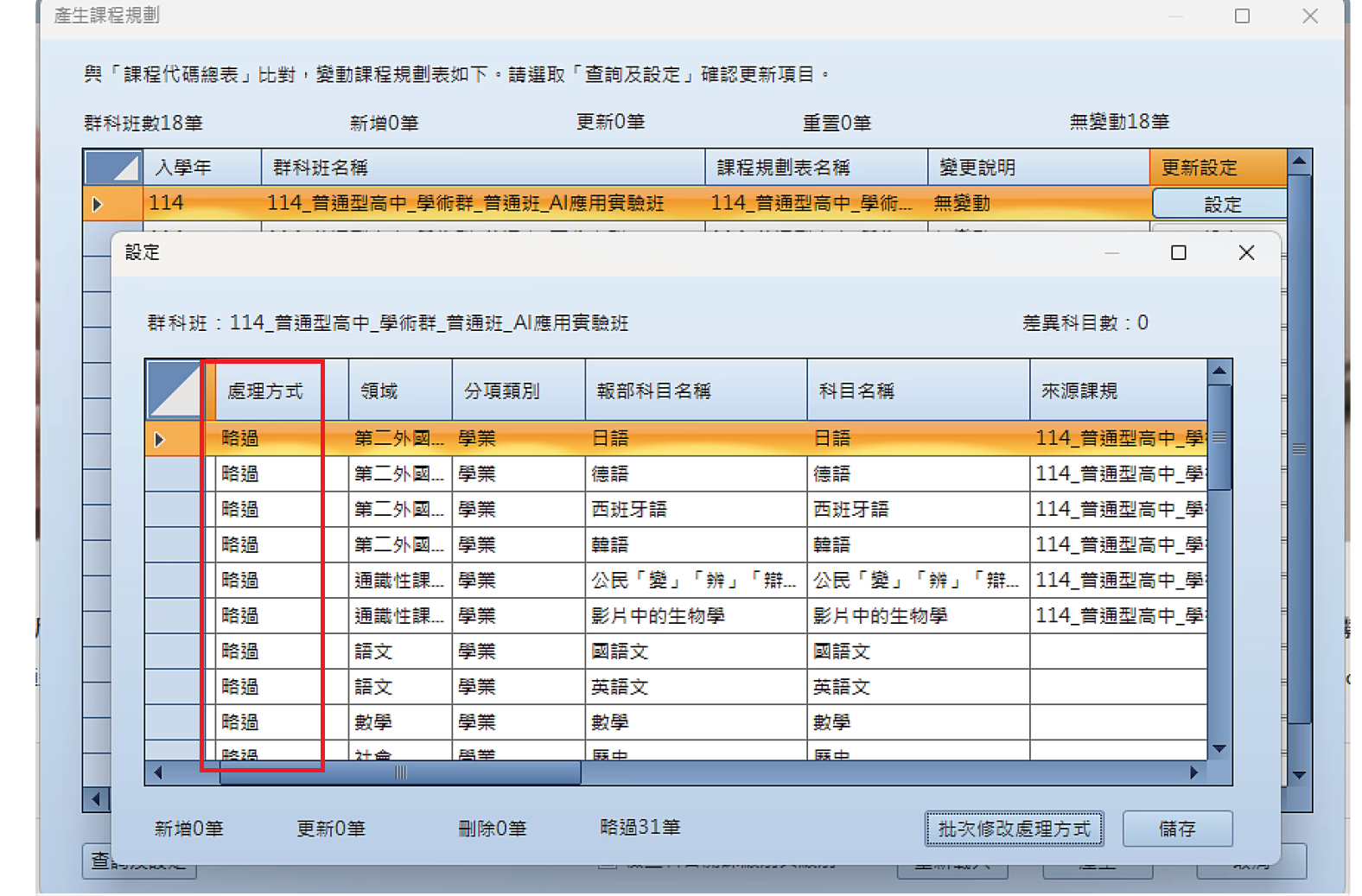Minimize the 設定 dialog window
The image size is (1362, 896).
click(x=1111, y=252)
